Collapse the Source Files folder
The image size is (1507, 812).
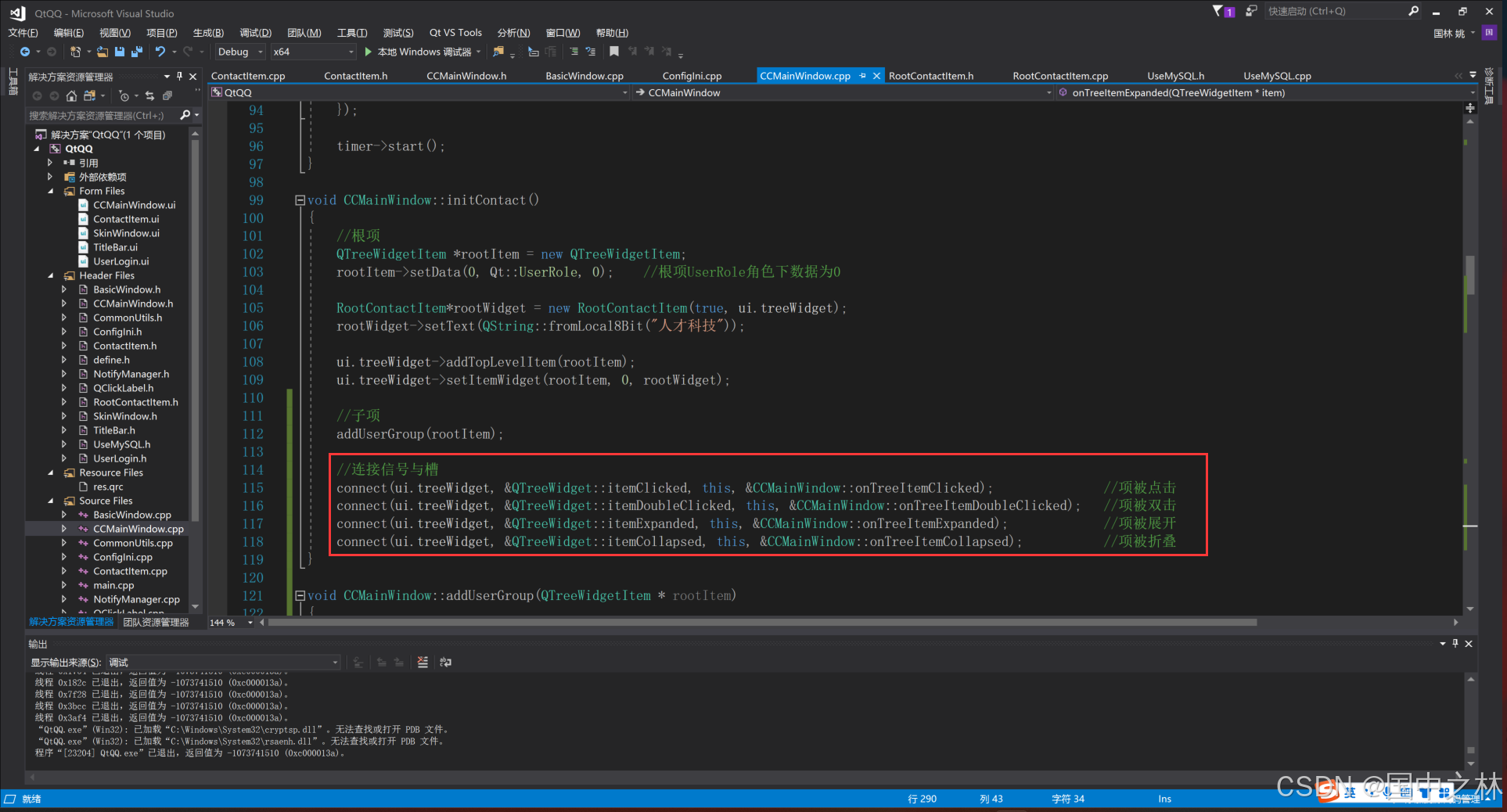click(51, 501)
